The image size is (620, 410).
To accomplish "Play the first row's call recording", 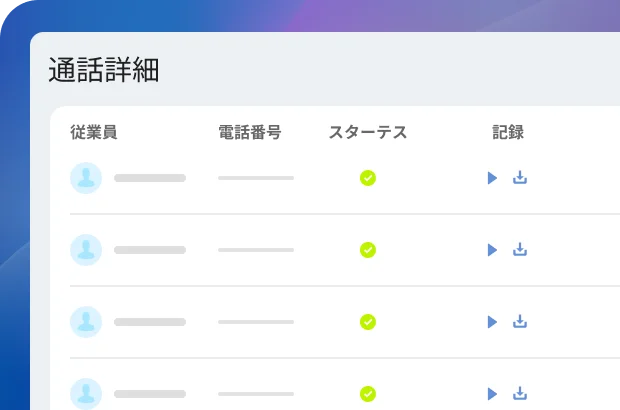I will click(492, 178).
